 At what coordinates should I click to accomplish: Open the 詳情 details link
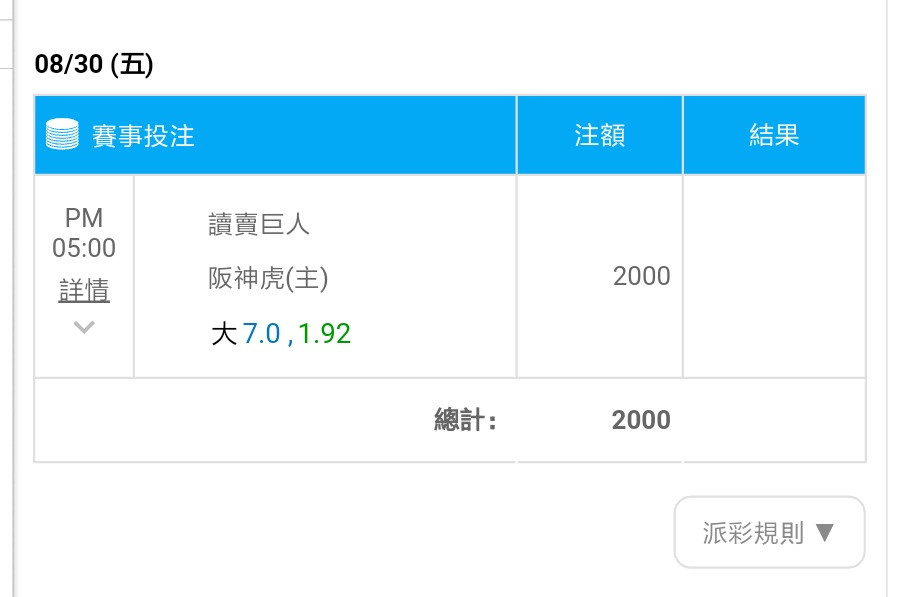tap(84, 290)
